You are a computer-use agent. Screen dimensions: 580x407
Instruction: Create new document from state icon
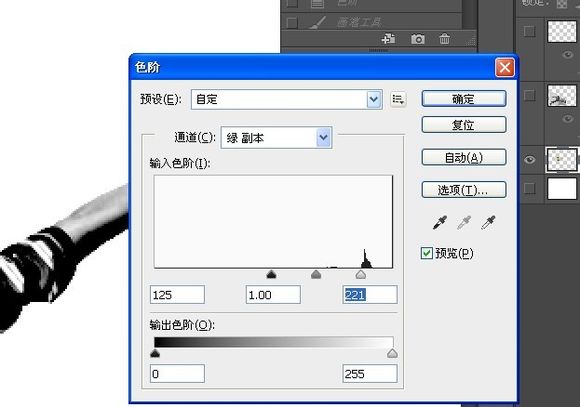coord(389,38)
